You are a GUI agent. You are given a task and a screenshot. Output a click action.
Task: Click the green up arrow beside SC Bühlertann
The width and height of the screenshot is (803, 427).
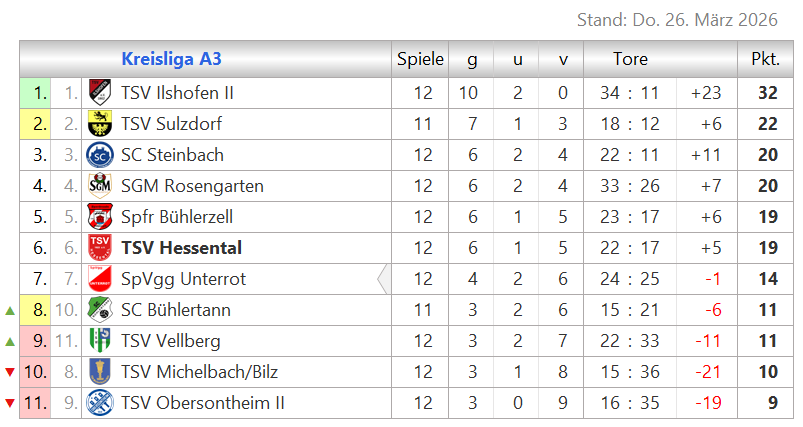click(10, 310)
